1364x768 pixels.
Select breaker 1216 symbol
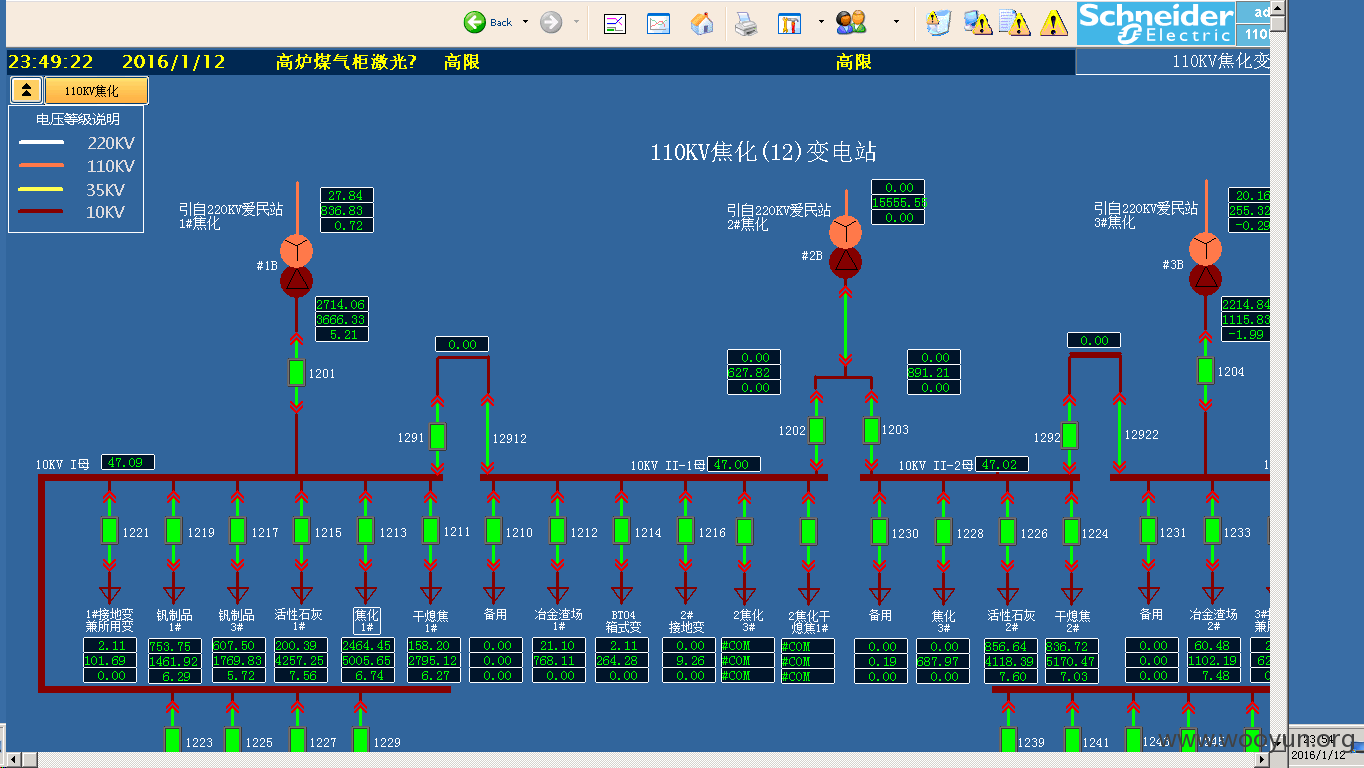(686, 531)
